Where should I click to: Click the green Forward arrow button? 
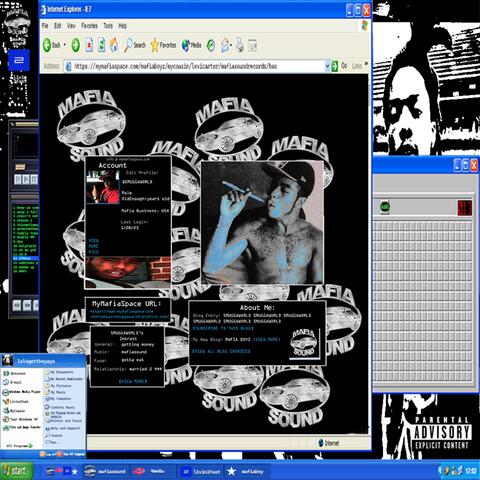click(x=76, y=45)
